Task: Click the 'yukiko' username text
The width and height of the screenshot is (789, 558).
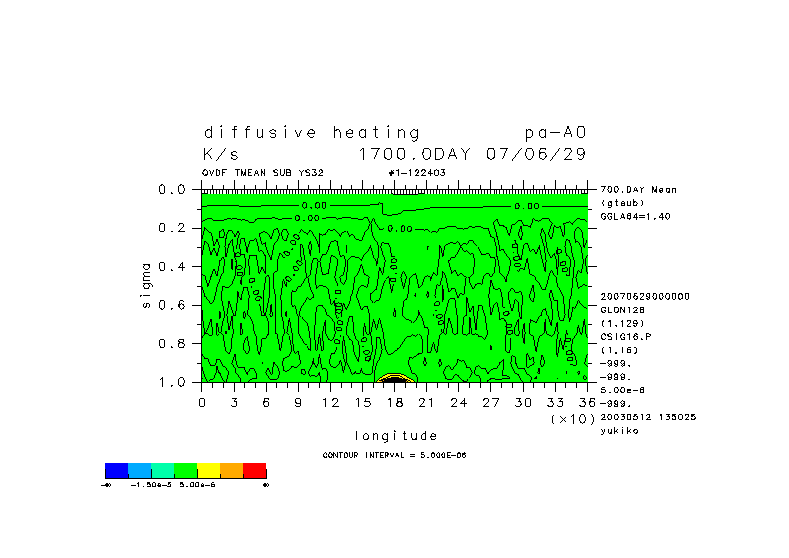Action: pyautogui.click(x=620, y=431)
